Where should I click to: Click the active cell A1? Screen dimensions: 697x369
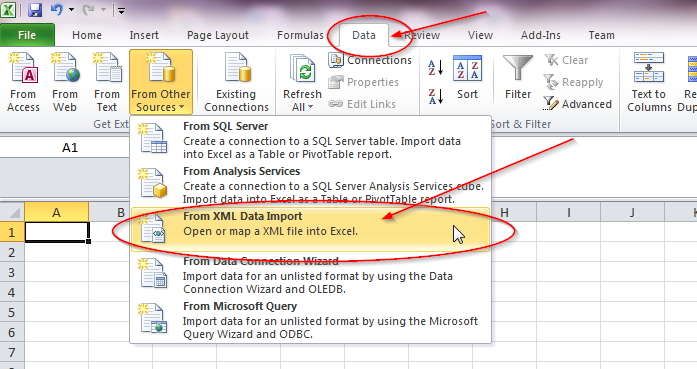tap(57, 232)
